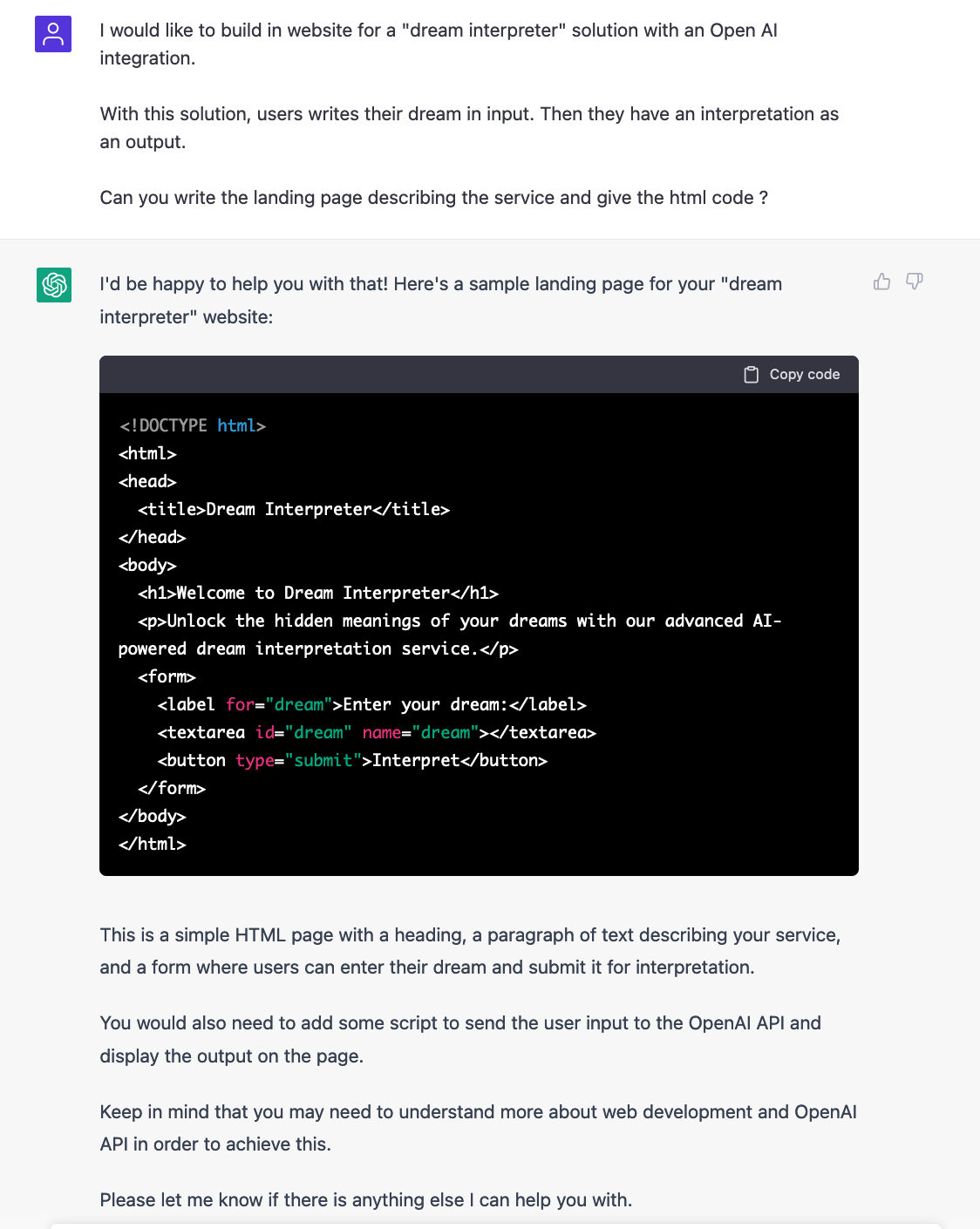Click the closing html tag in code
The height and width of the screenshot is (1229, 980).
[153, 844]
